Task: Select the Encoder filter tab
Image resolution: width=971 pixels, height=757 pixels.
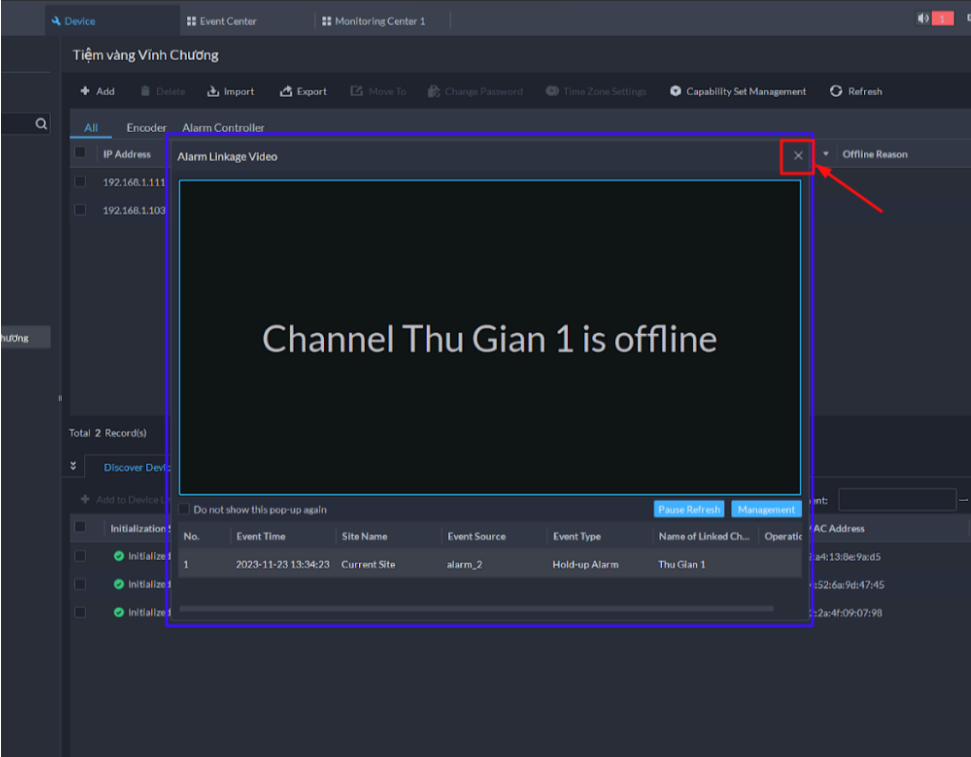Action: (146, 128)
